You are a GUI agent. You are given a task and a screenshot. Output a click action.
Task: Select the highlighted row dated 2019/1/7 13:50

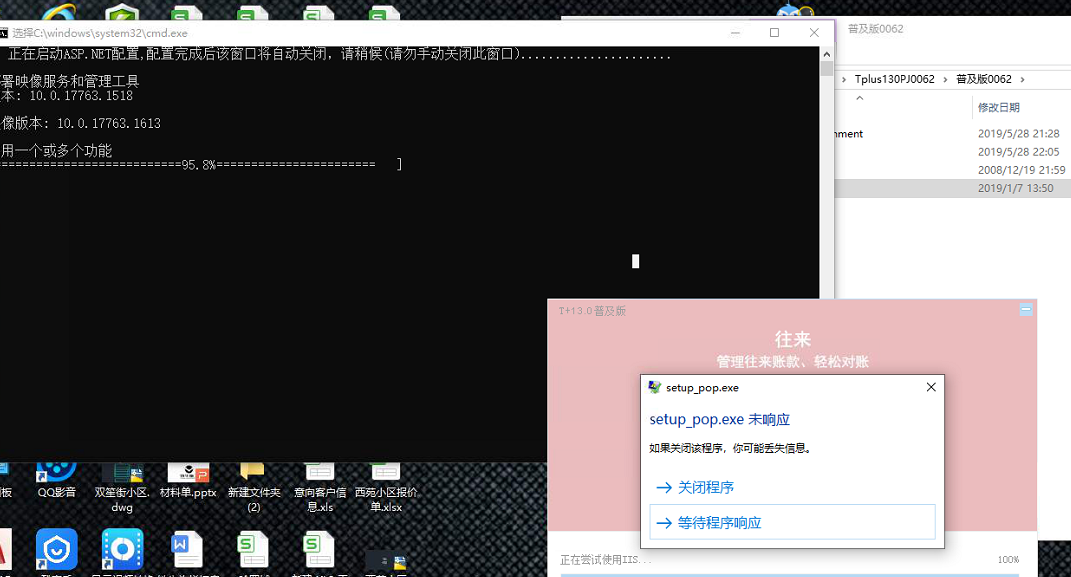click(x=953, y=188)
